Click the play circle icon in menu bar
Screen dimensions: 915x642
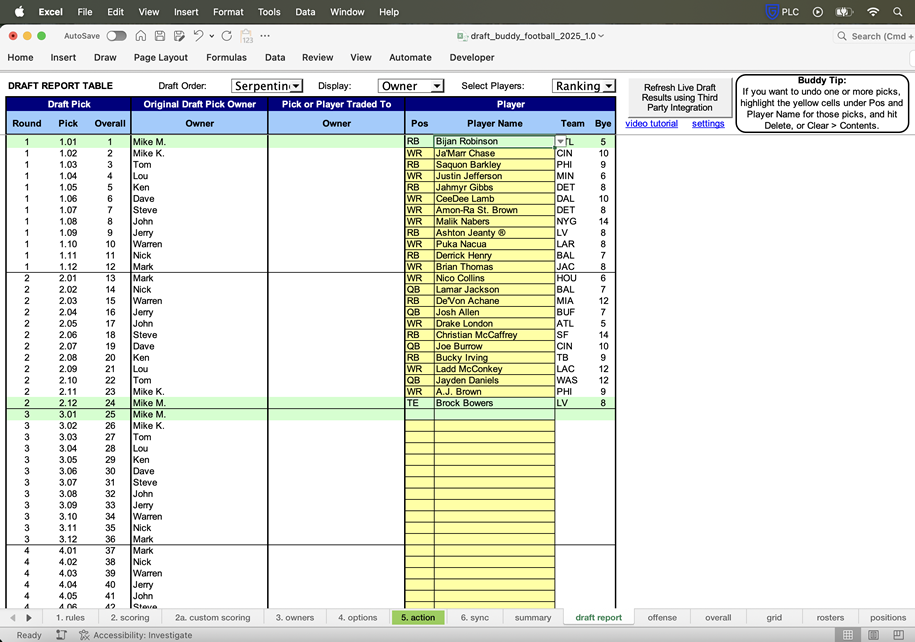point(818,12)
